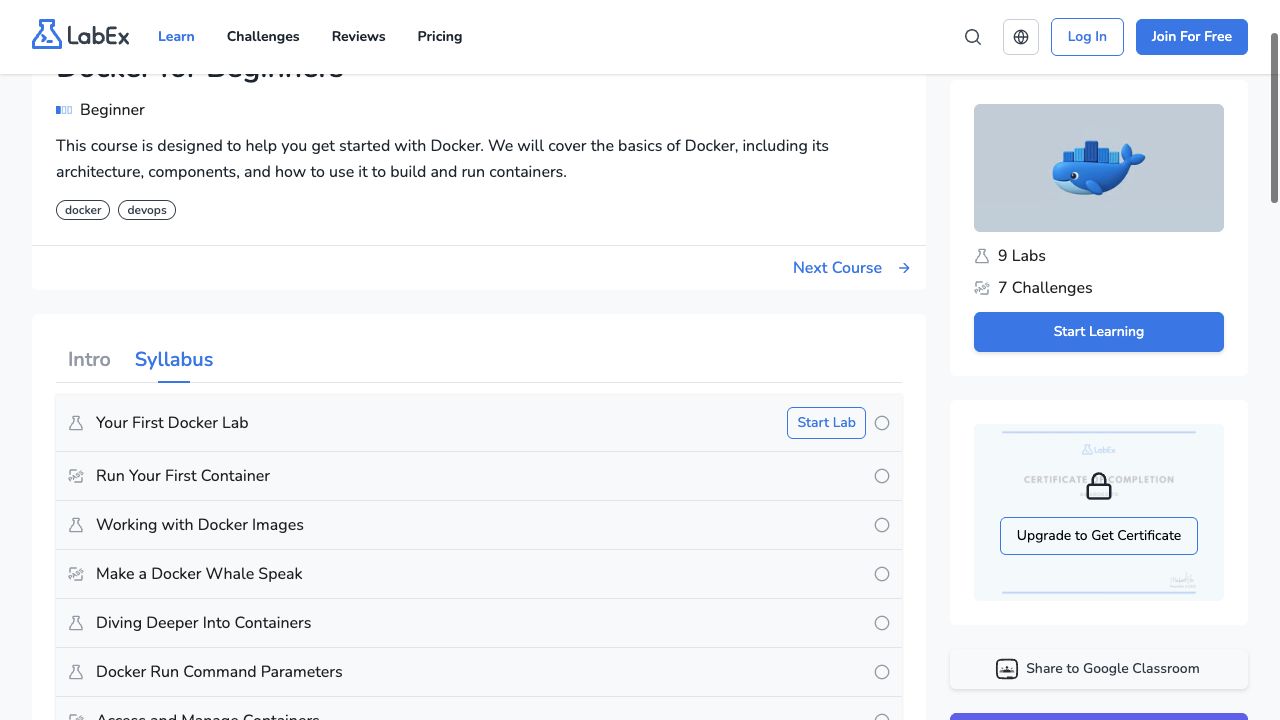Toggle completion circle for Run Your First Container
The width and height of the screenshot is (1280, 720).
pos(882,476)
